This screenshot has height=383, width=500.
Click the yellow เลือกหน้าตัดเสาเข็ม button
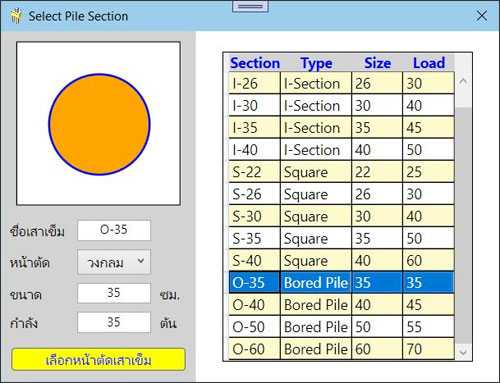click(98, 360)
